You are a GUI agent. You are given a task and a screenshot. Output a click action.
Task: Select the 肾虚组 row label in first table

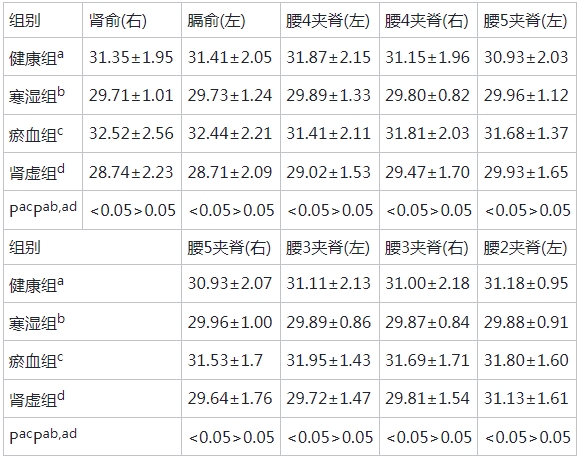pyautogui.click(x=37, y=172)
